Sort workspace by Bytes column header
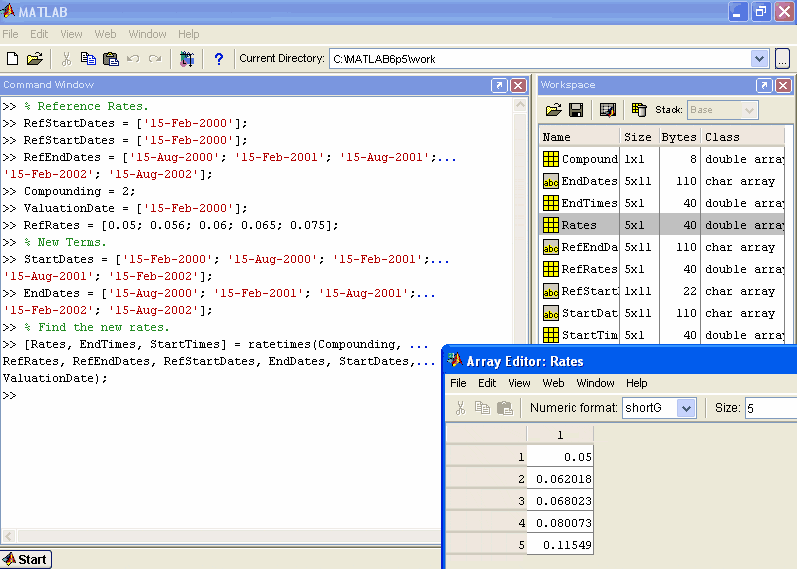The image size is (797, 569). 680,137
